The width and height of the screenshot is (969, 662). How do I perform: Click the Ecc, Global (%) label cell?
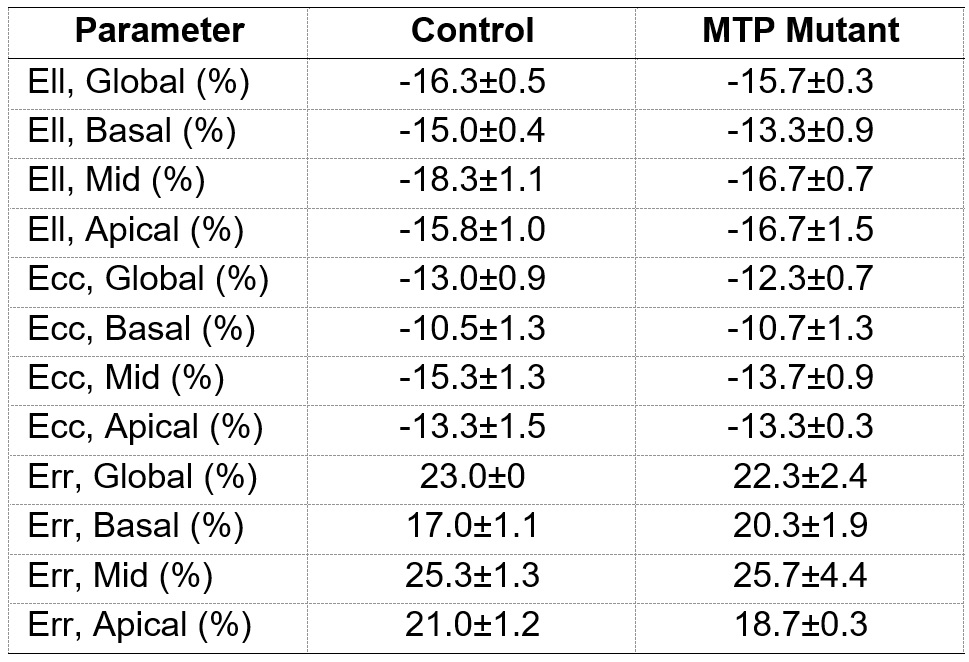pos(149,279)
